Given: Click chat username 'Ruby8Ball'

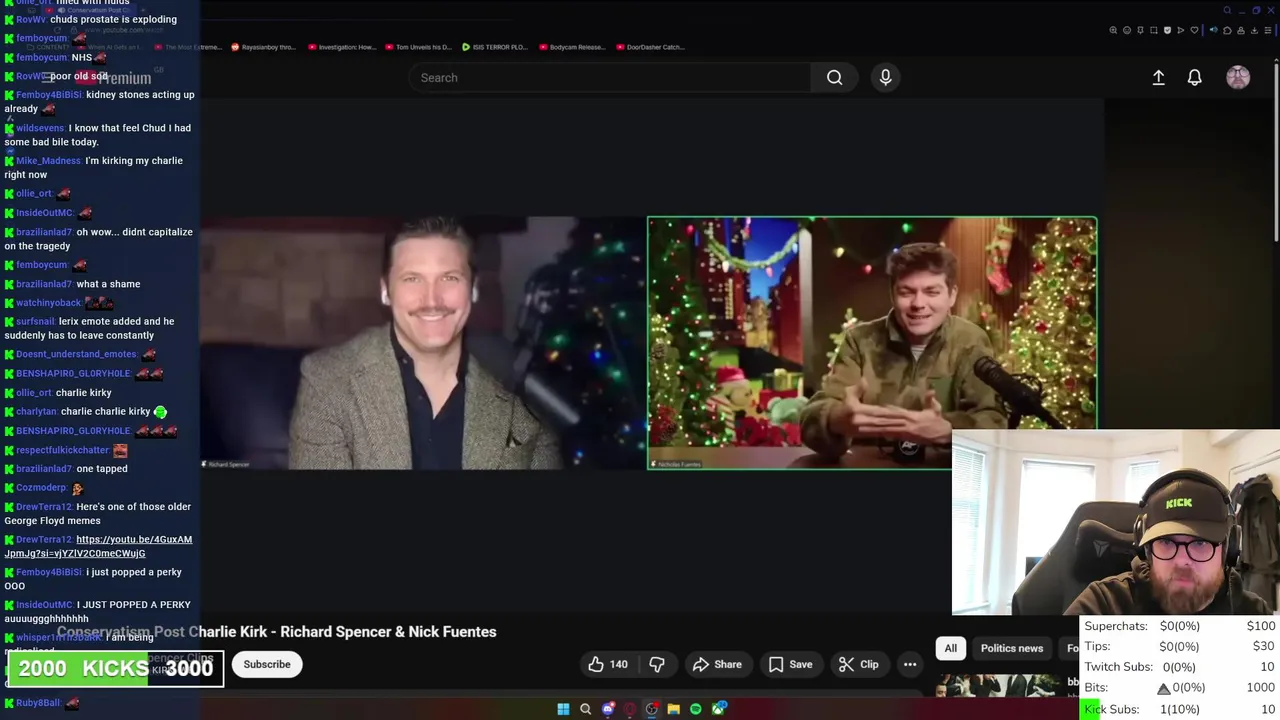Looking at the screenshot, I should click(38, 703).
